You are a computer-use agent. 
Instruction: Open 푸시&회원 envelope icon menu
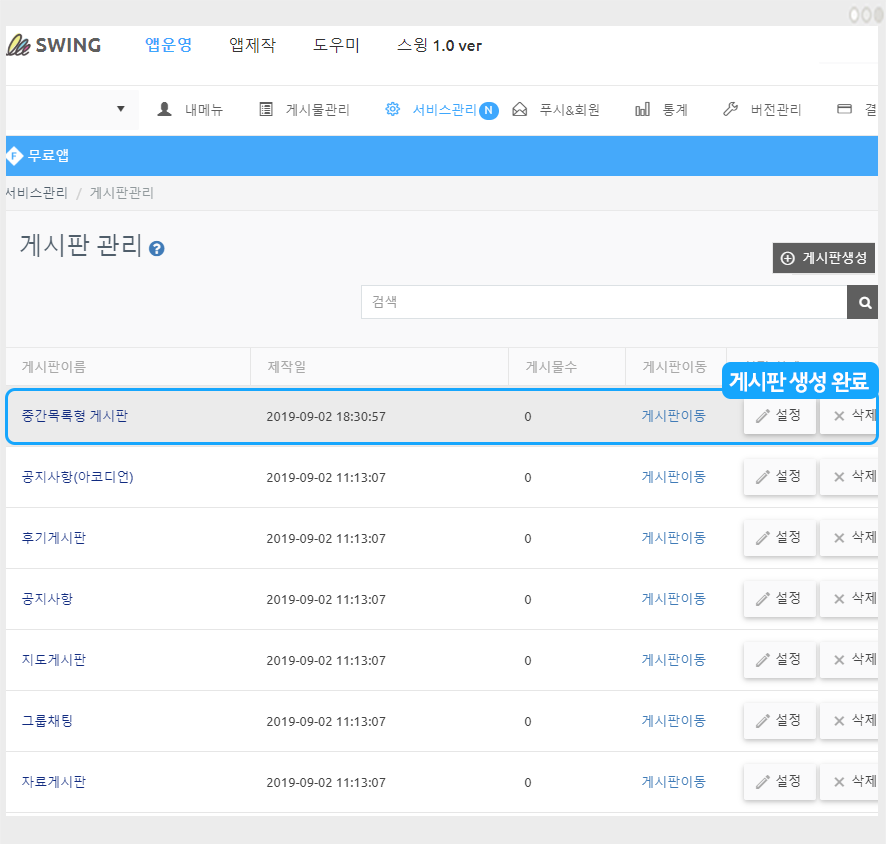pos(556,110)
